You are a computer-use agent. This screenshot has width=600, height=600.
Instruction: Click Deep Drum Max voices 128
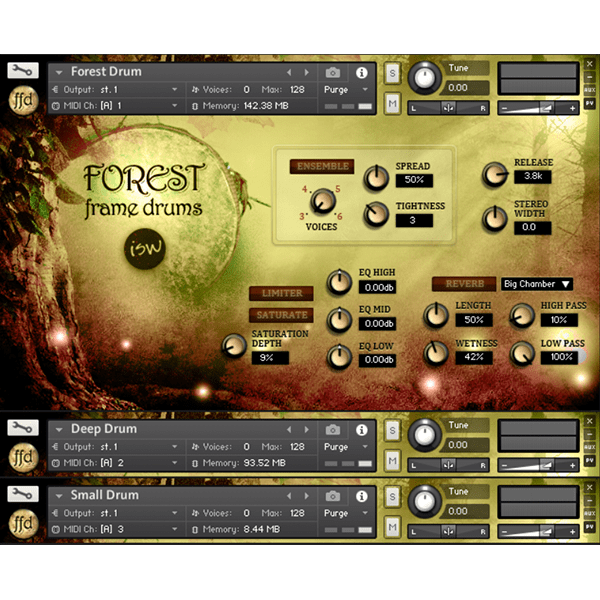click(x=297, y=447)
